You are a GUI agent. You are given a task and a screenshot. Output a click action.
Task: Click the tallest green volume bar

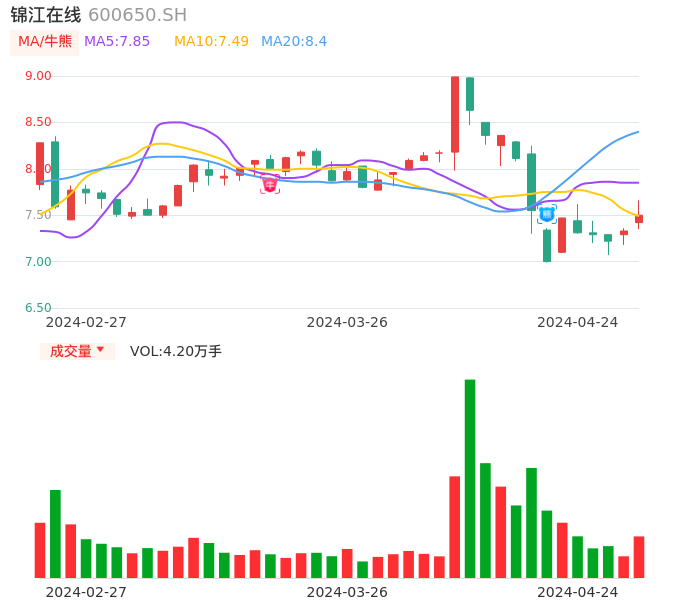[470, 478]
